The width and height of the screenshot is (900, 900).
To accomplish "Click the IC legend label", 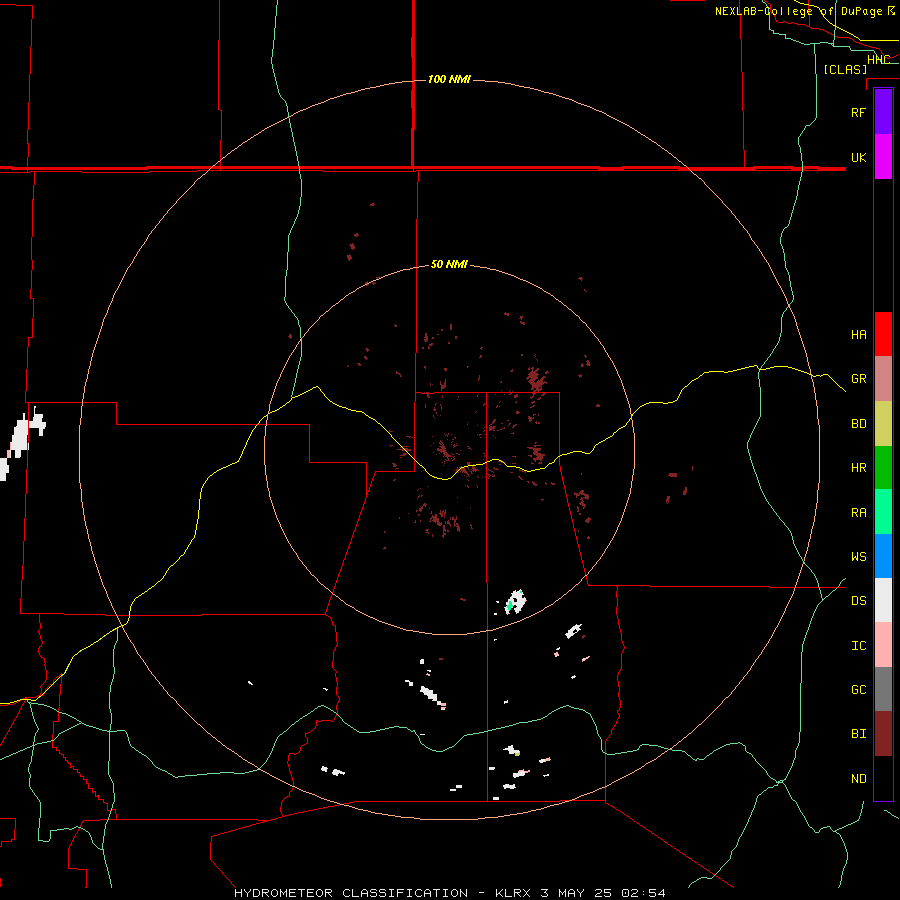I will click(858, 646).
